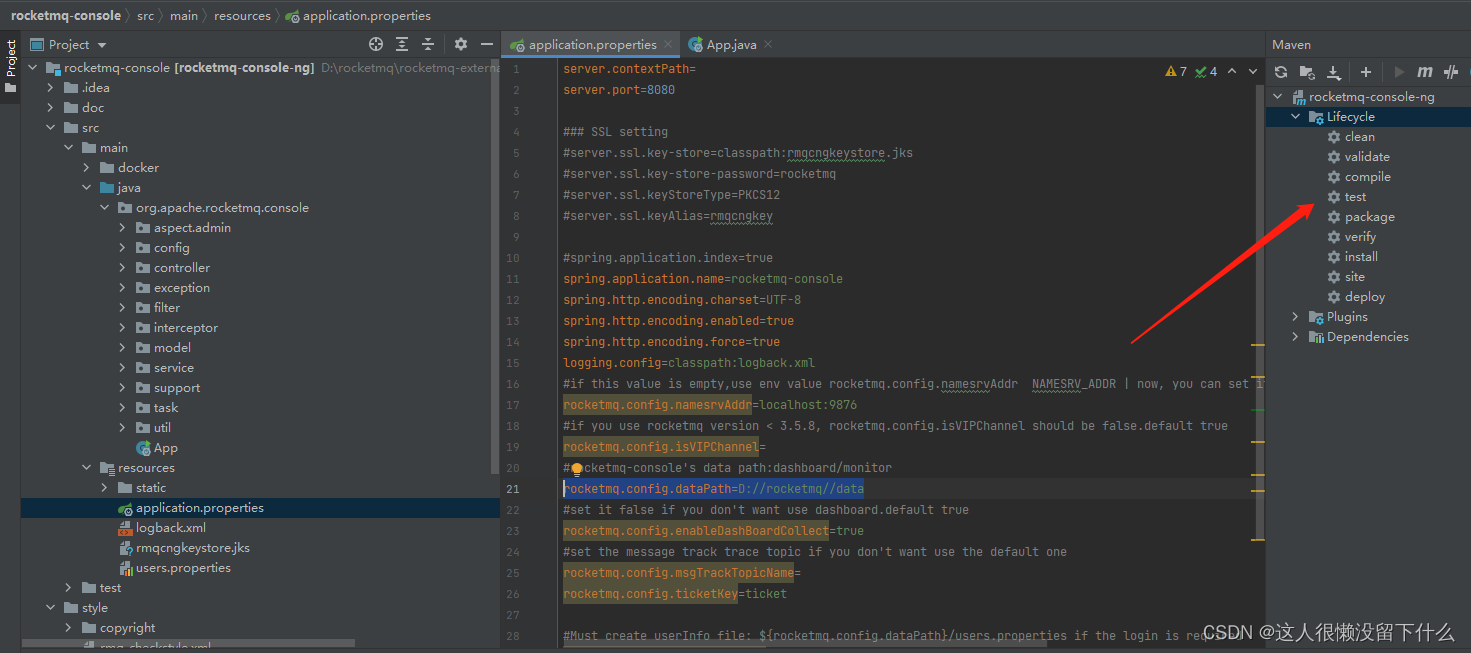The height and width of the screenshot is (653, 1471).
Task: Expand the Plugins node in Maven
Action: coord(1296,317)
